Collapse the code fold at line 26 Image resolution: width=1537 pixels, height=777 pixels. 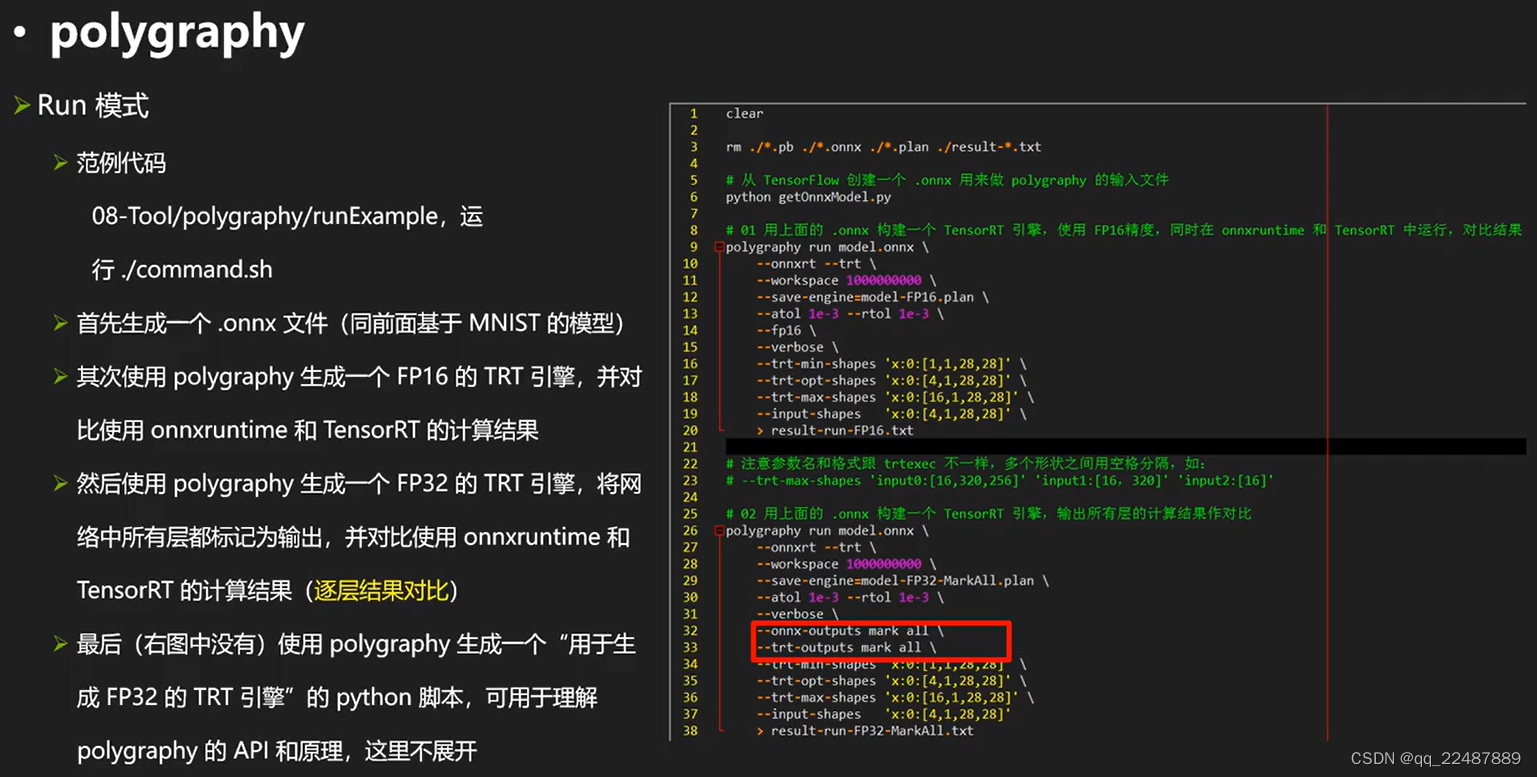coord(719,531)
